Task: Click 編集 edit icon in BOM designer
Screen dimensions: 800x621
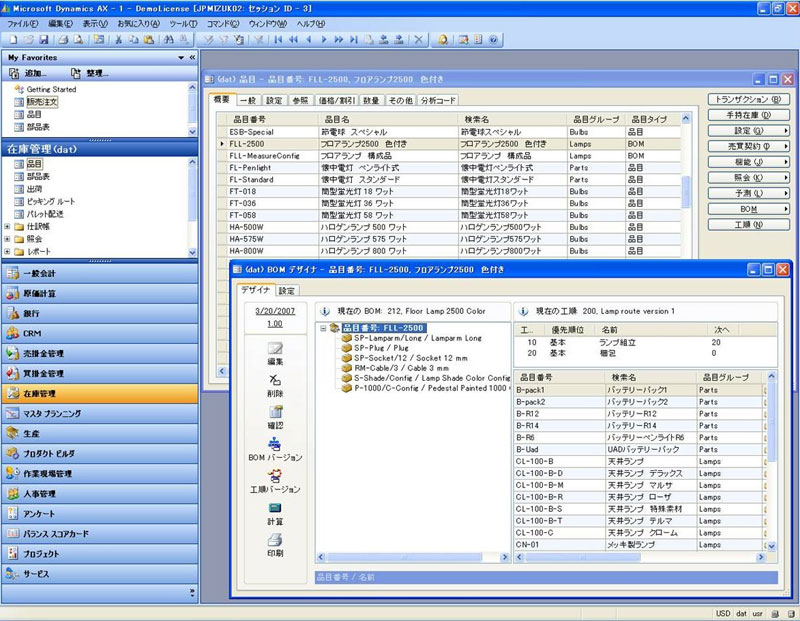Action: (x=275, y=354)
